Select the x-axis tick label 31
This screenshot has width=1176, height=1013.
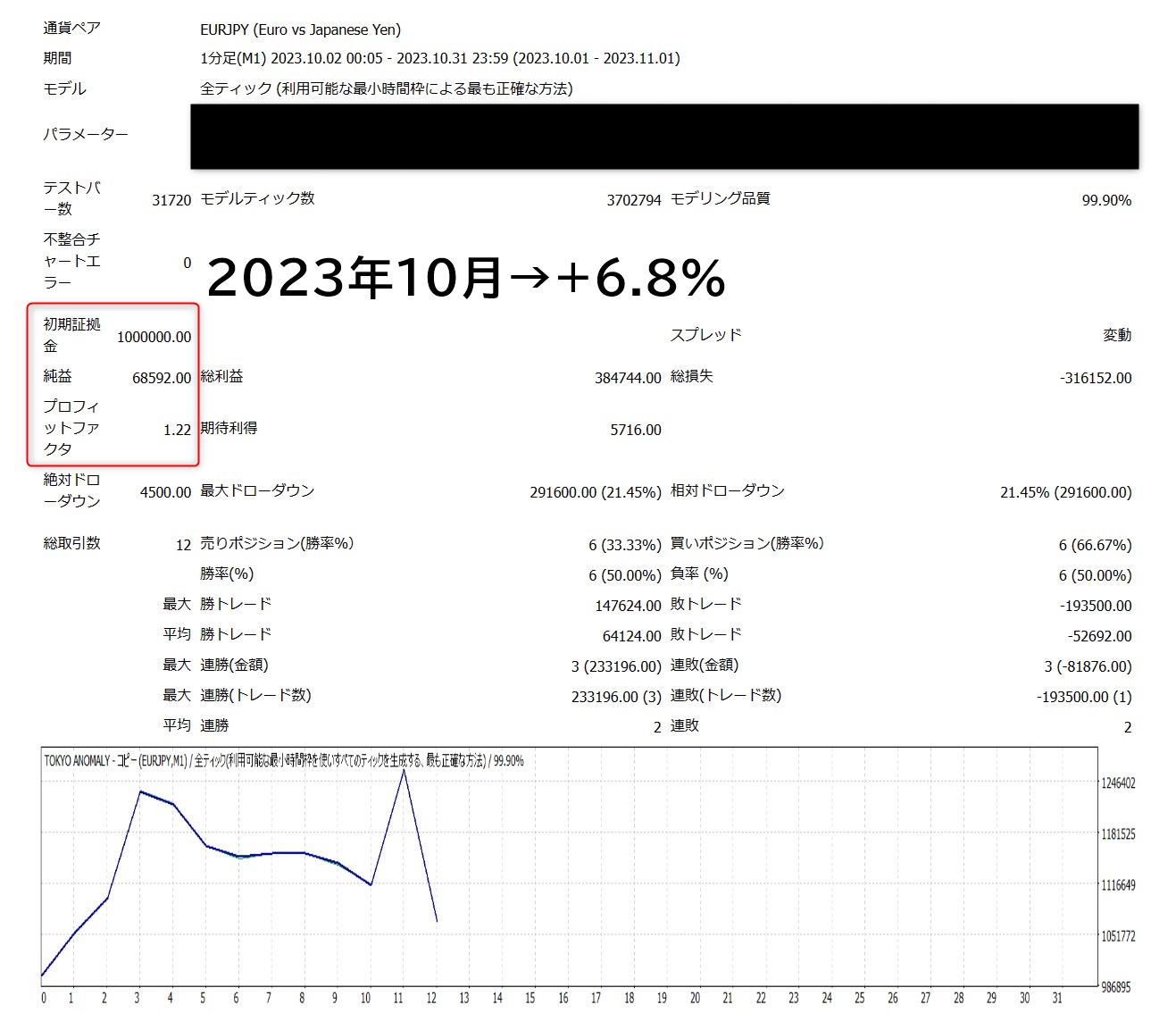click(1057, 998)
